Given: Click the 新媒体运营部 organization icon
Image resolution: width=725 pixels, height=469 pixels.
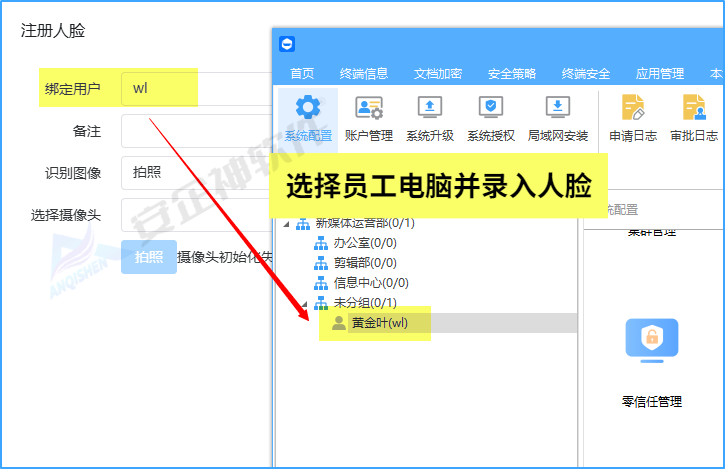Looking at the screenshot, I should 303,224.
